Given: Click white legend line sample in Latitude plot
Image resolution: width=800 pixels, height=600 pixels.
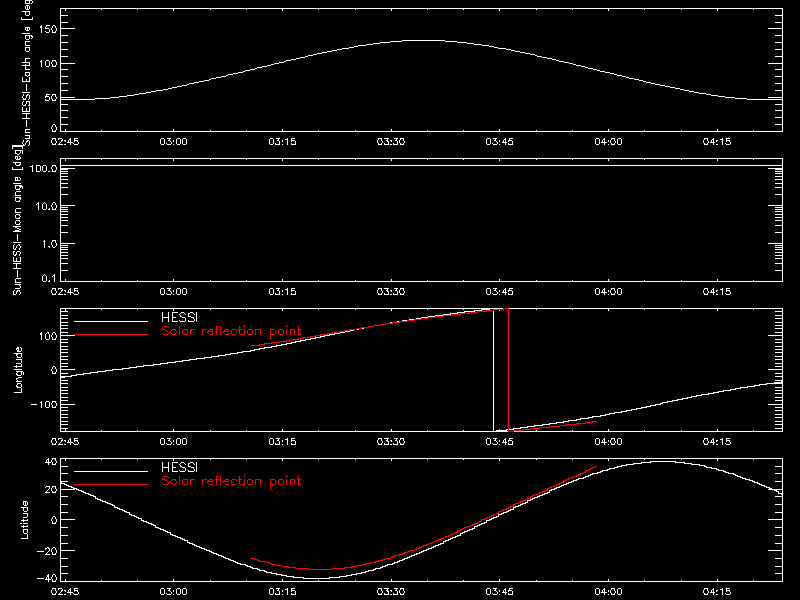Looking at the screenshot, I should (x=111, y=471).
